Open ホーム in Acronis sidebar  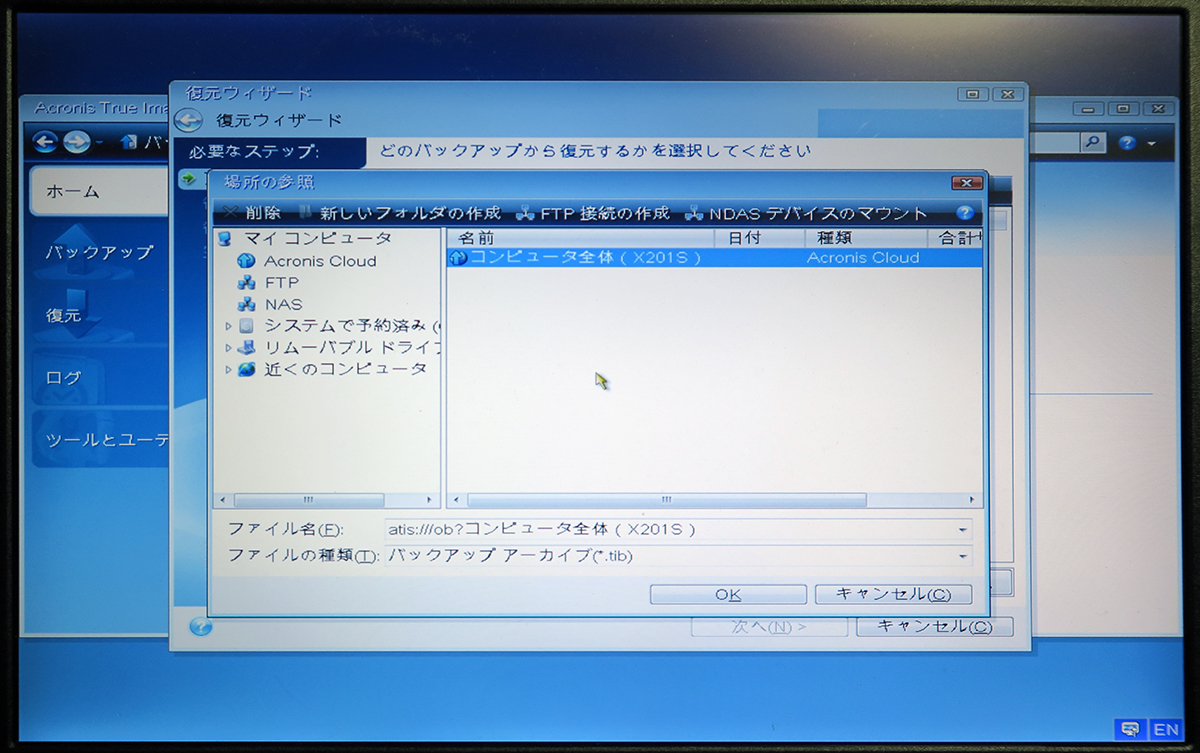pos(100,191)
